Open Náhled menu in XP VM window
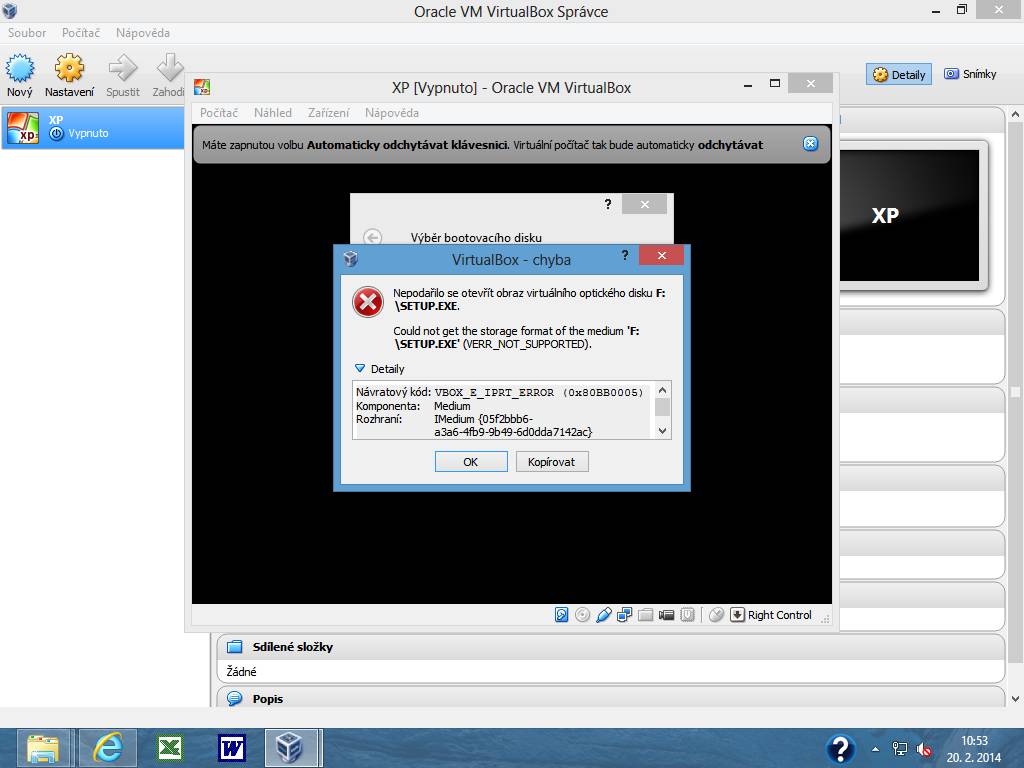 pyautogui.click(x=273, y=113)
